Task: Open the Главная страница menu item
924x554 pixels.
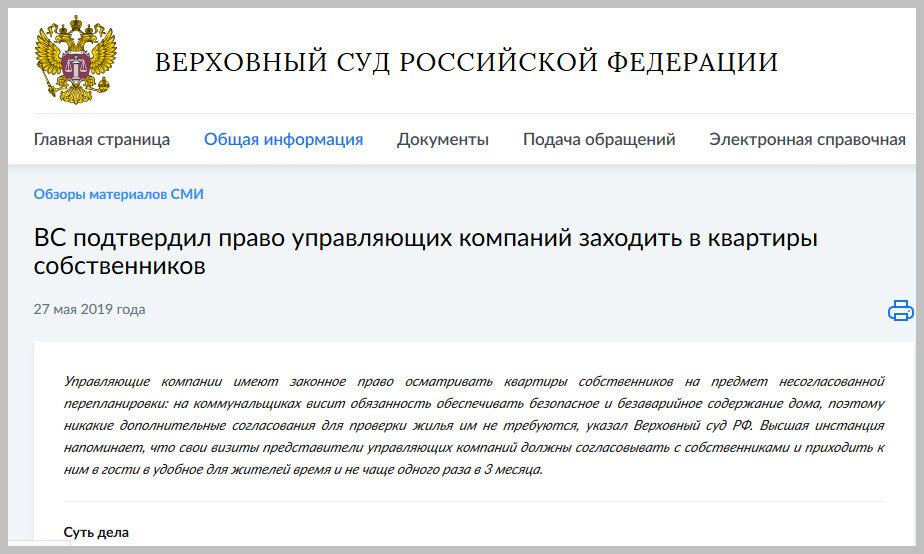Action: tap(102, 140)
